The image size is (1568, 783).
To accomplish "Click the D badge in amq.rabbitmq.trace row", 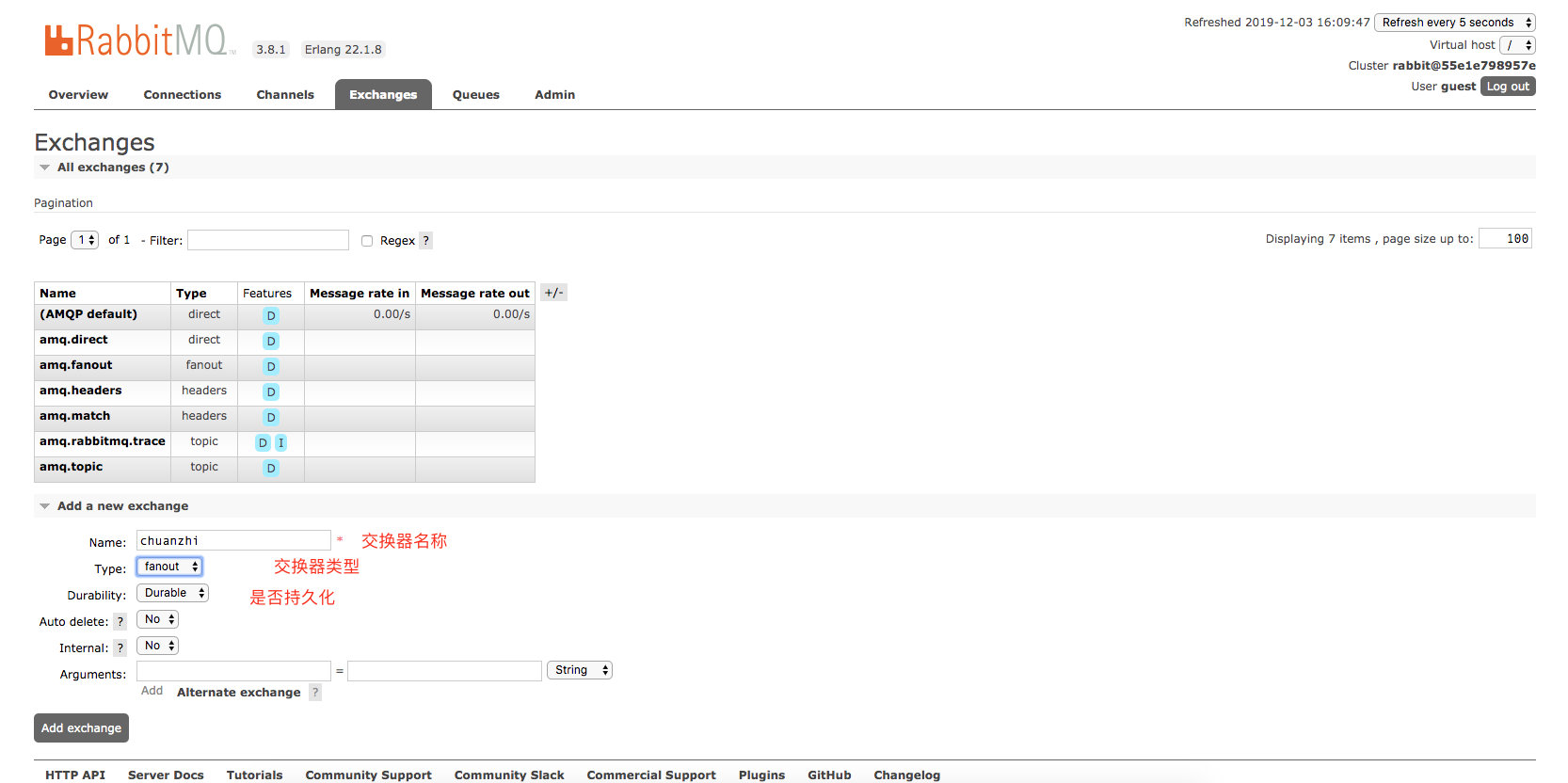I will pyautogui.click(x=263, y=442).
